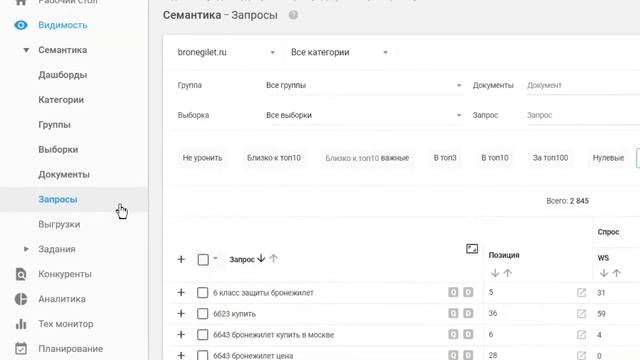Image resolution: width=640 pixels, height=360 pixels.
Task: Apply the В топ10 filter
Action: (x=495, y=158)
